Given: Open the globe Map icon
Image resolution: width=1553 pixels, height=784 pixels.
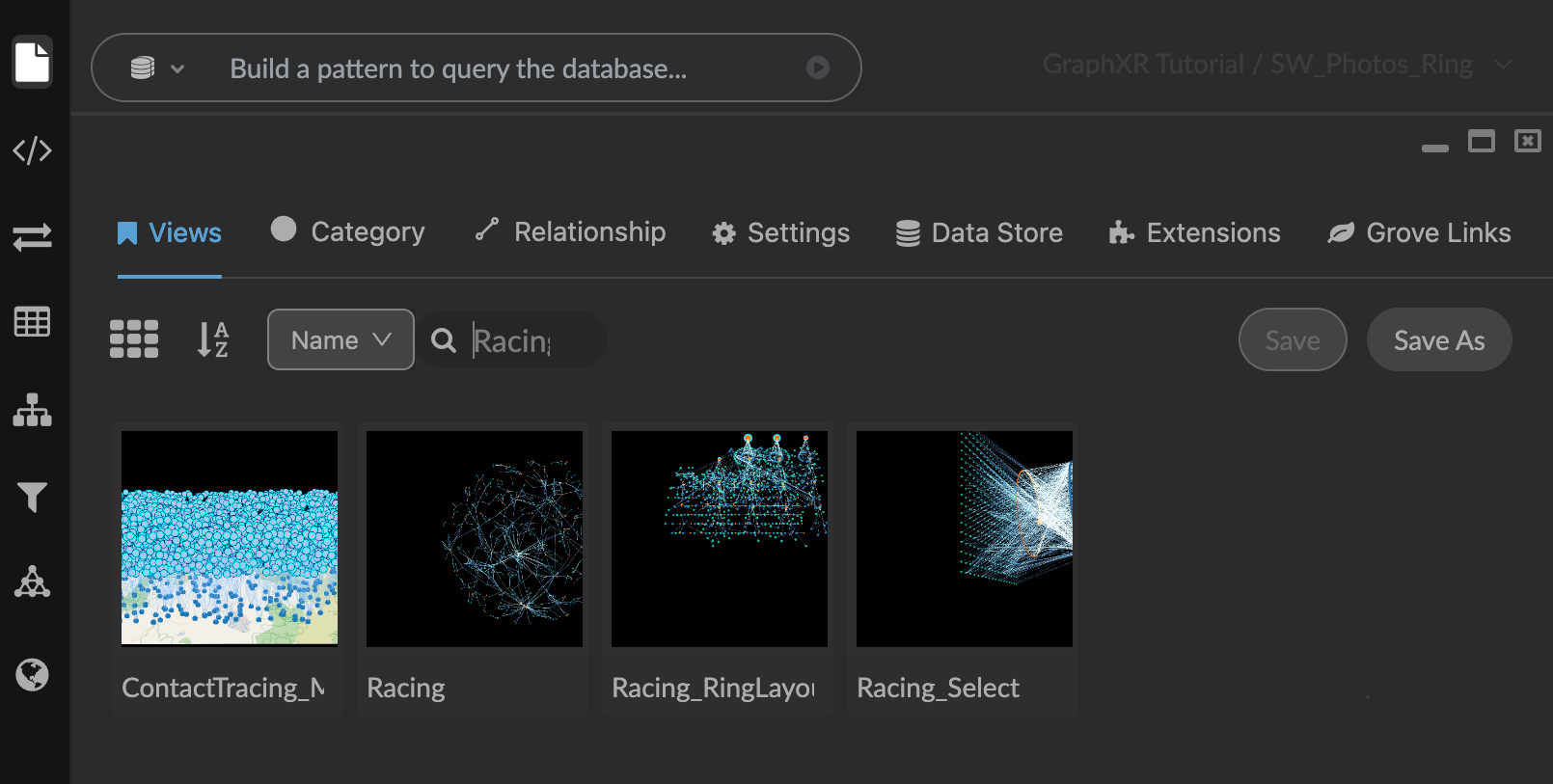Looking at the screenshot, I should [32, 674].
